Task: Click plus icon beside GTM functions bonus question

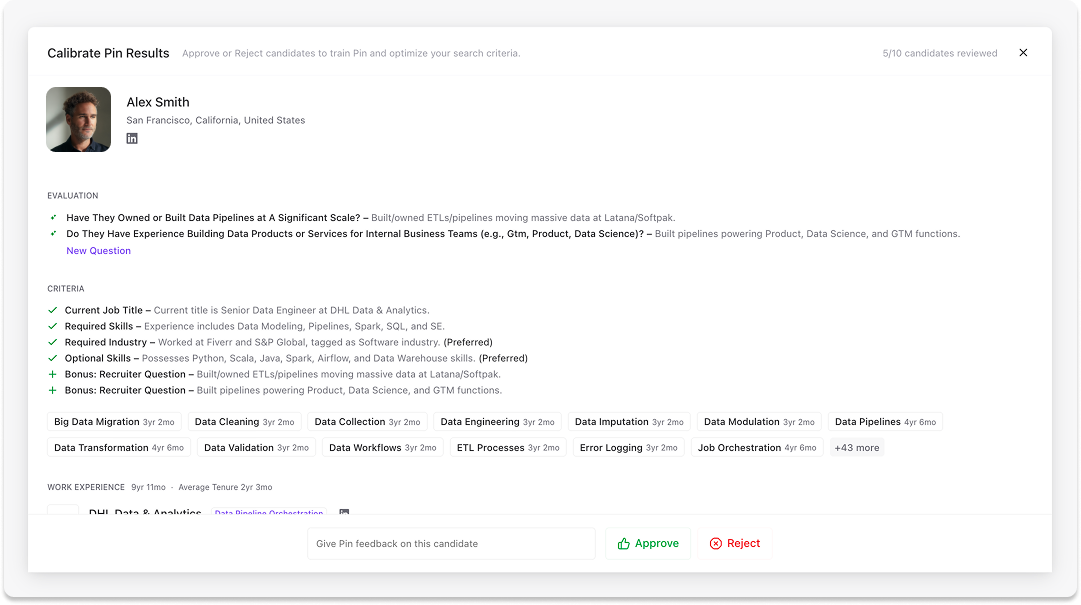Action: tap(52, 390)
